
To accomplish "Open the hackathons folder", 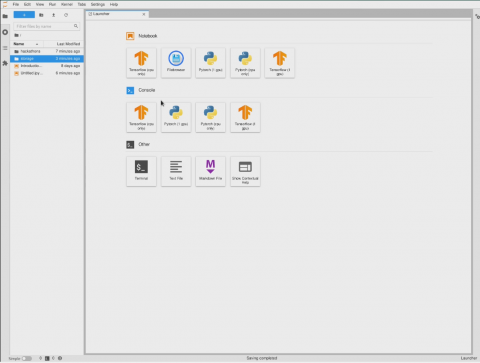I will pyautogui.click(x=47, y=51).
